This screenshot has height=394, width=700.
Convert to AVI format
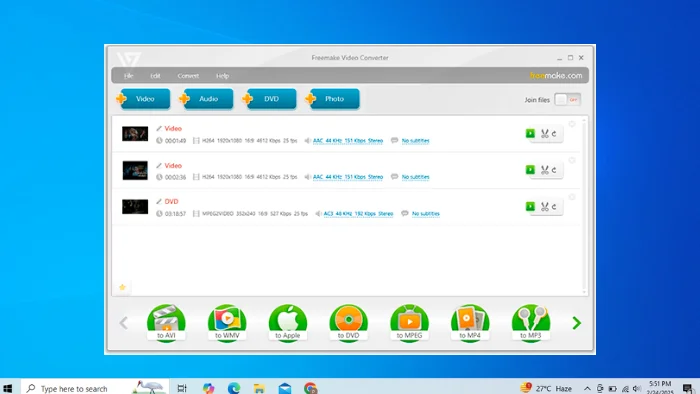coord(166,323)
